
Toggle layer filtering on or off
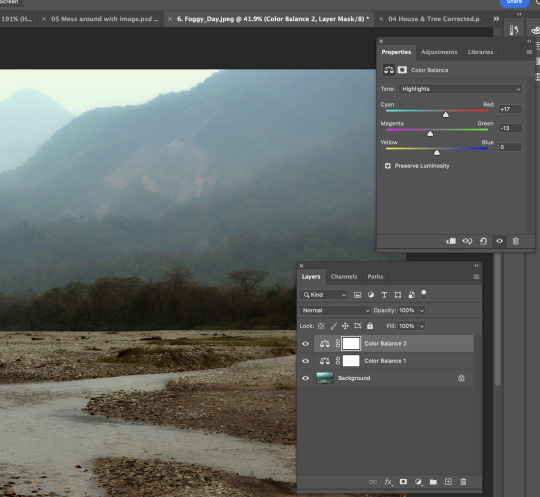[424, 294]
